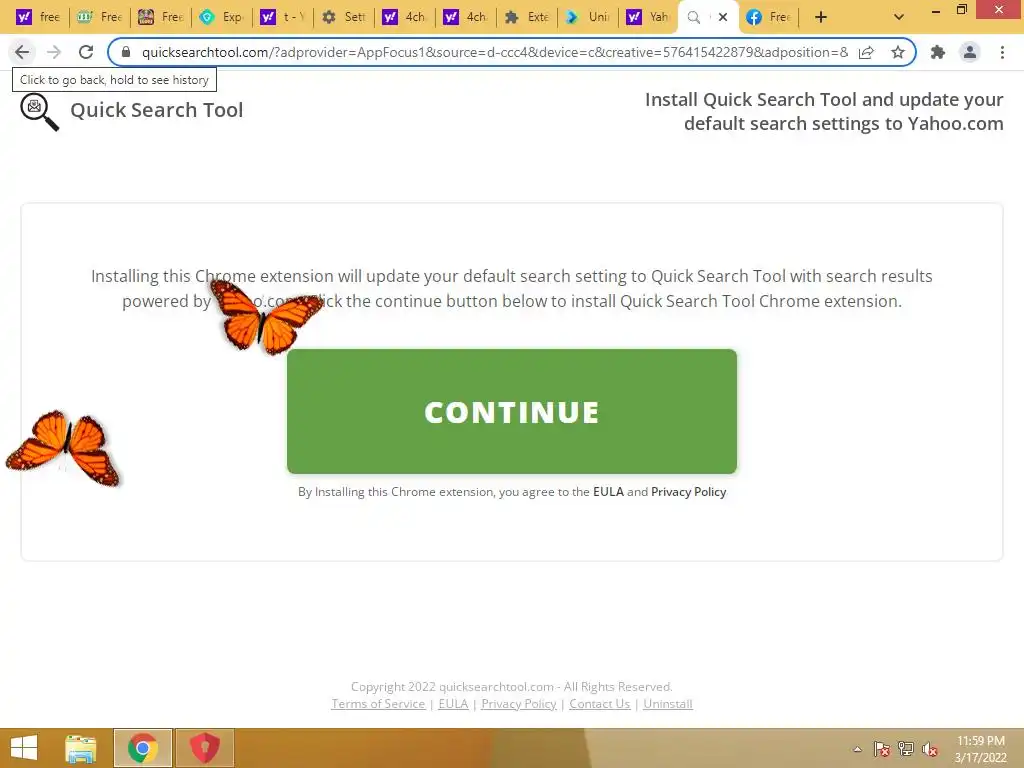Switch to the Settings gear tab
The height and width of the screenshot is (768, 1024).
(344, 17)
